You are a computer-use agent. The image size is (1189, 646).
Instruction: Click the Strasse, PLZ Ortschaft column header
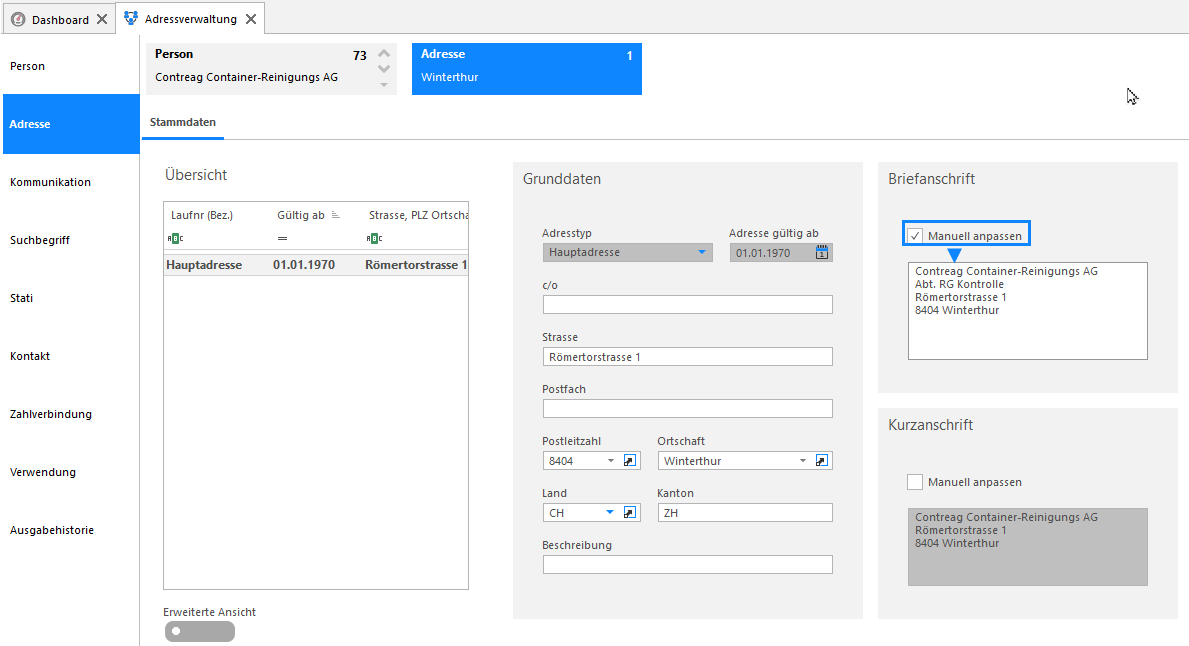[418, 215]
